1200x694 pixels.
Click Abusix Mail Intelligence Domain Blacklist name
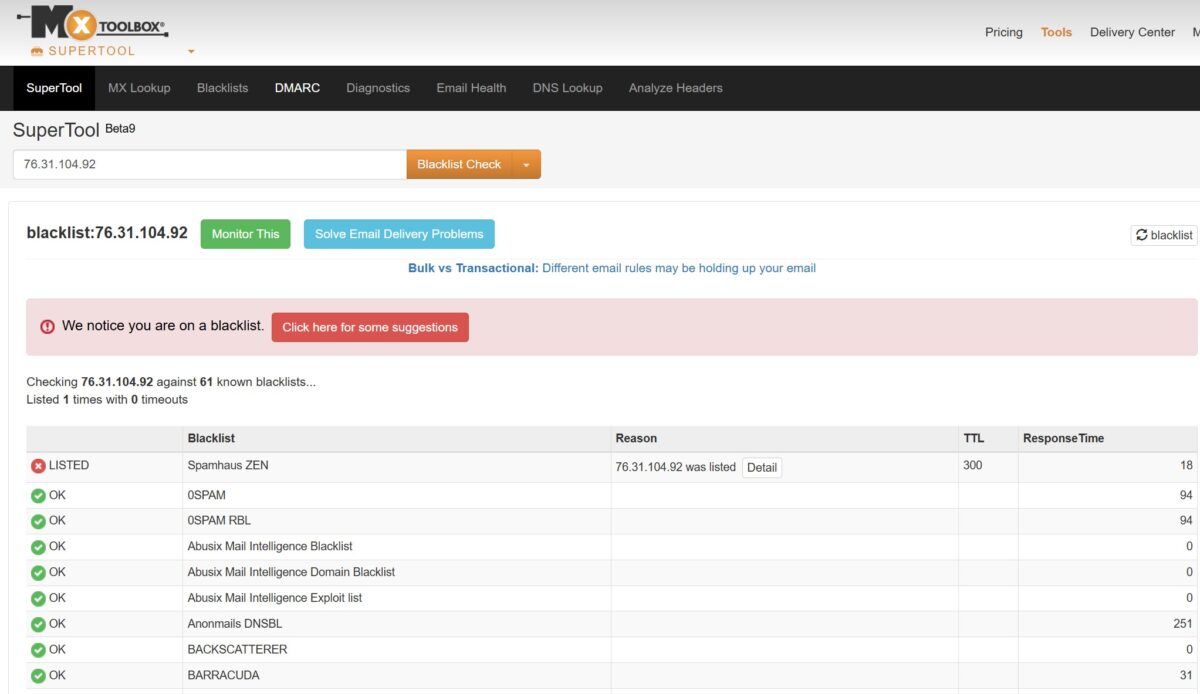291,572
